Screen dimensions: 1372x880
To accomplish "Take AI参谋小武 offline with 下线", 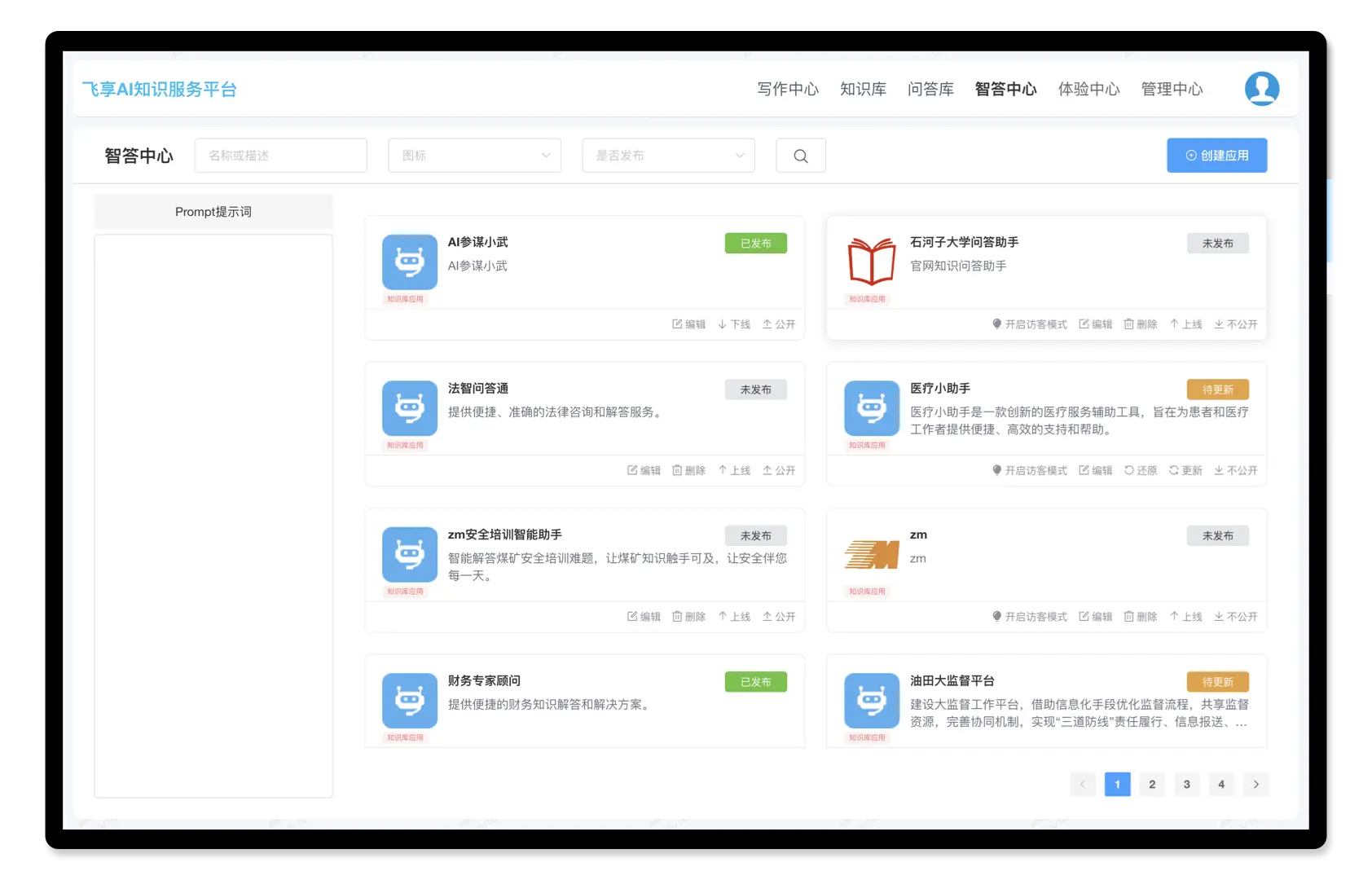I will (733, 324).
